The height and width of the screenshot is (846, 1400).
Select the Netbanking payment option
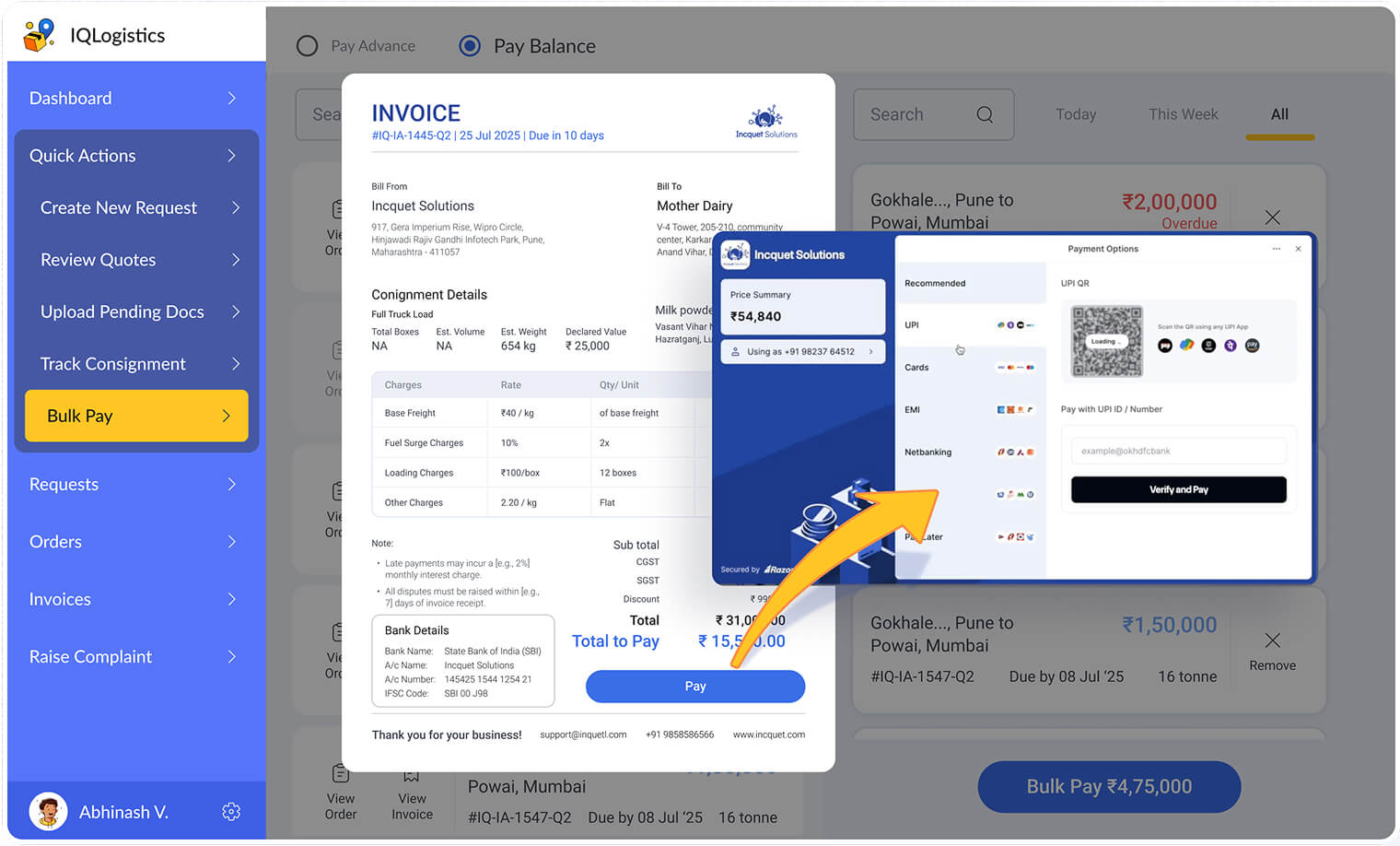(970, 452)
